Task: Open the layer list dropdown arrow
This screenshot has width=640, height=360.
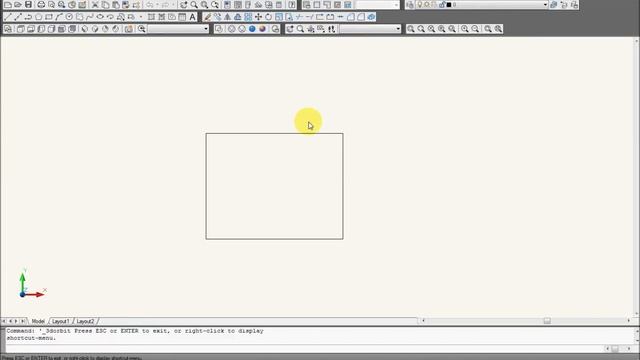Action: point(545,5)
